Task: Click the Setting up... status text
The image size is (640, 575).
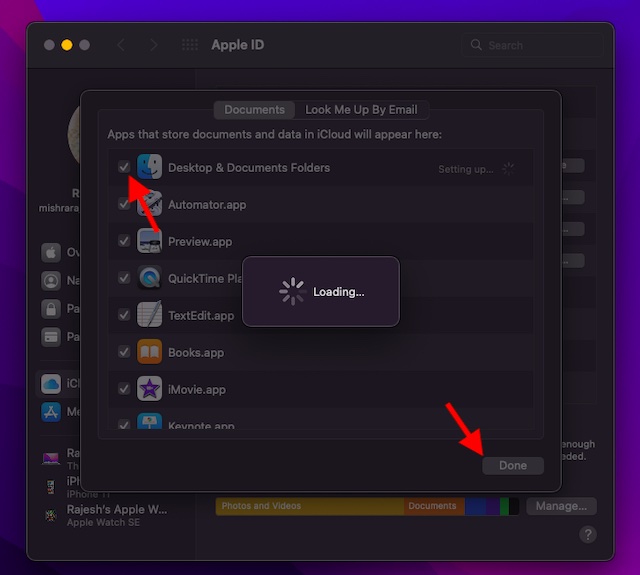Action: point(466,169)
